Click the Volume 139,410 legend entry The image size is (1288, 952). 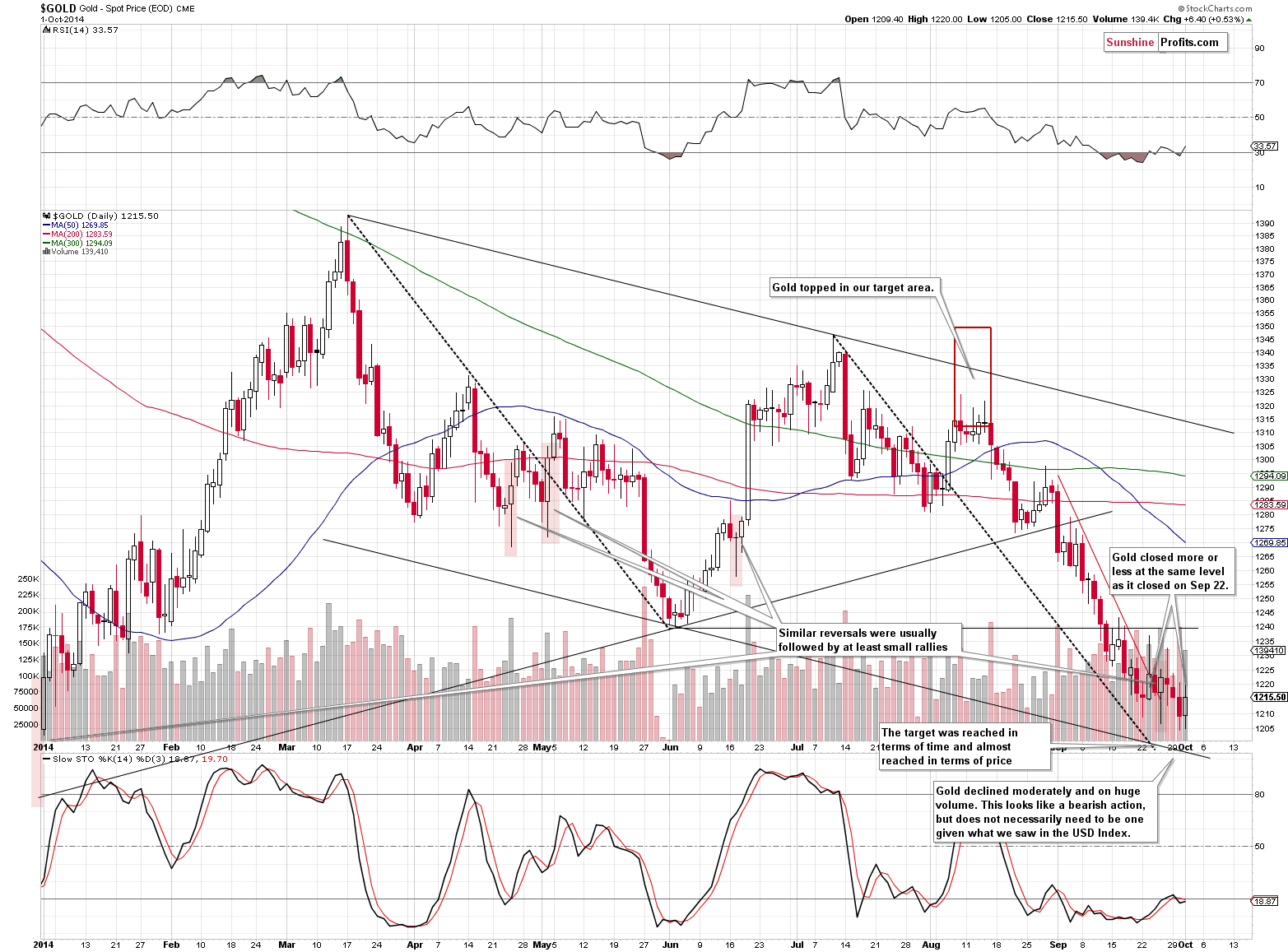coord(75,251)
